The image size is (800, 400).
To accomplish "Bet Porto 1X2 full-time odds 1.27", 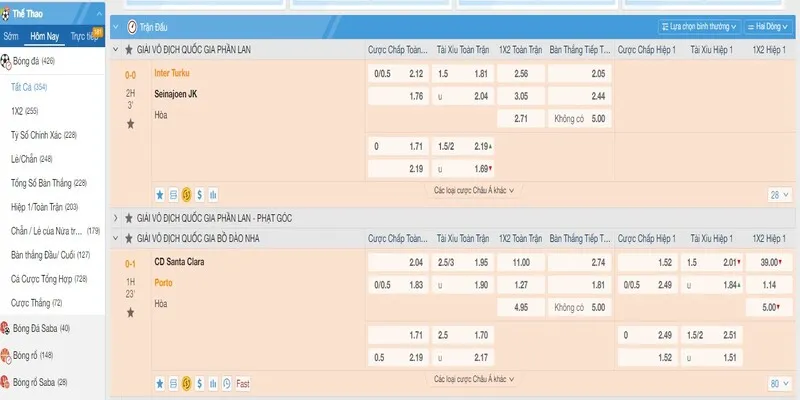I will [x=521, y=285].
